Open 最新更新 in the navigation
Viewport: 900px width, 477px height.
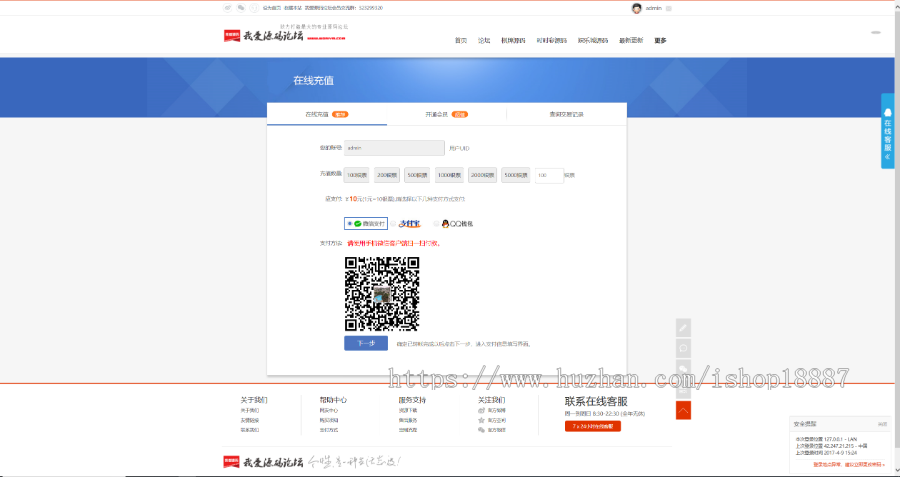631,41
